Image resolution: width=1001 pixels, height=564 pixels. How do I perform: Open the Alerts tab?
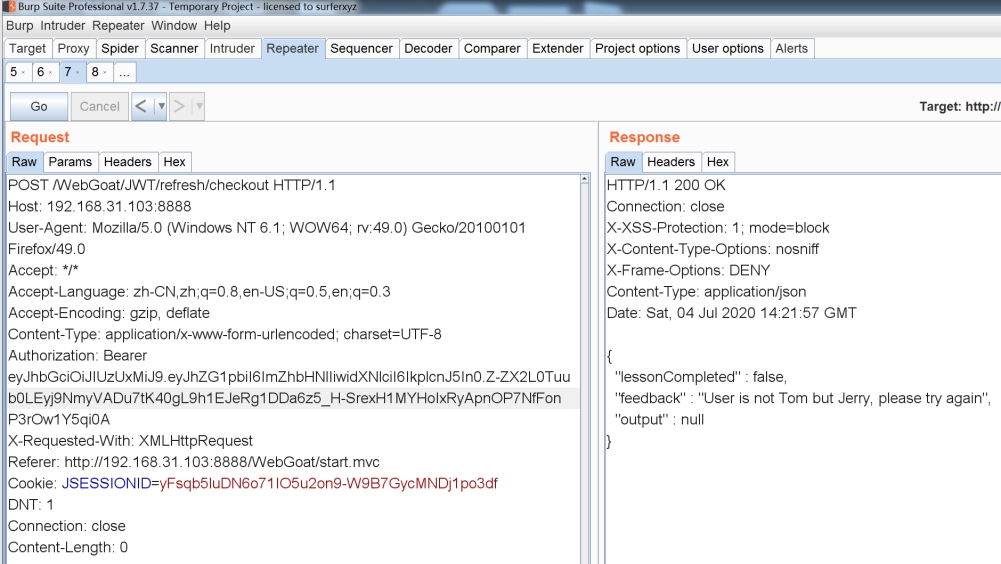tap(792, 49)
